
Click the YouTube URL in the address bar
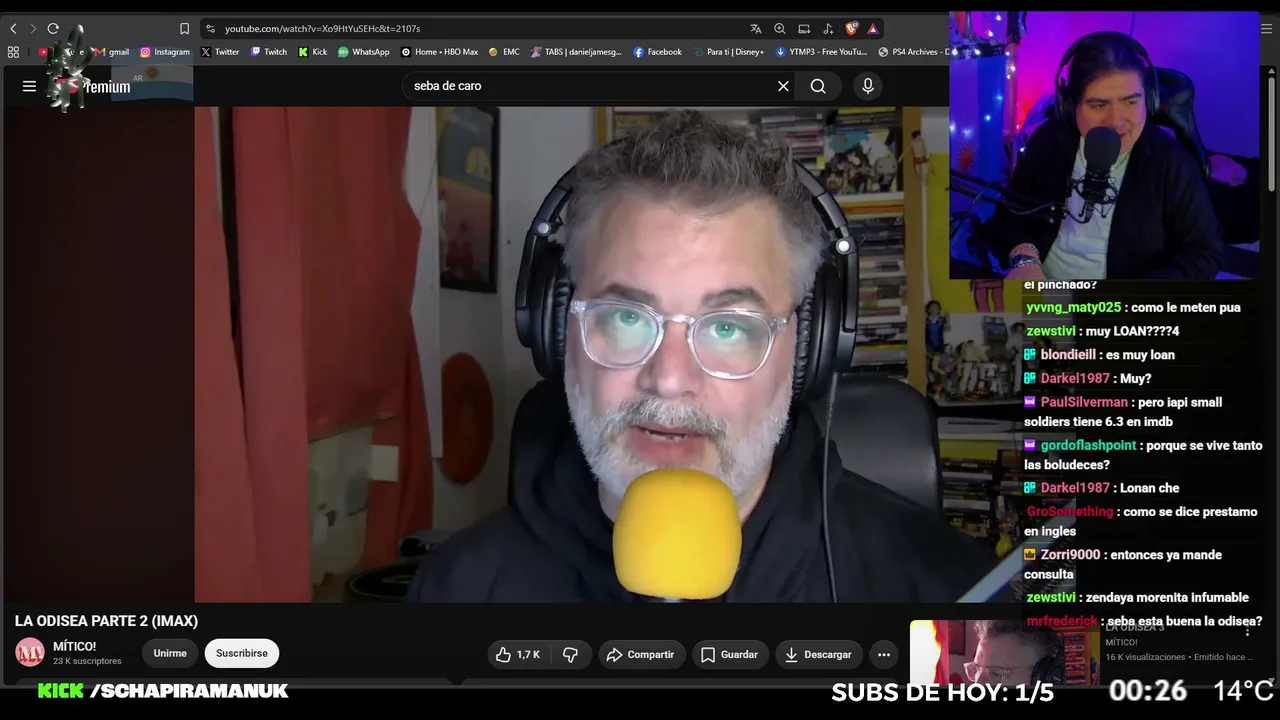(x=322, y=29)
